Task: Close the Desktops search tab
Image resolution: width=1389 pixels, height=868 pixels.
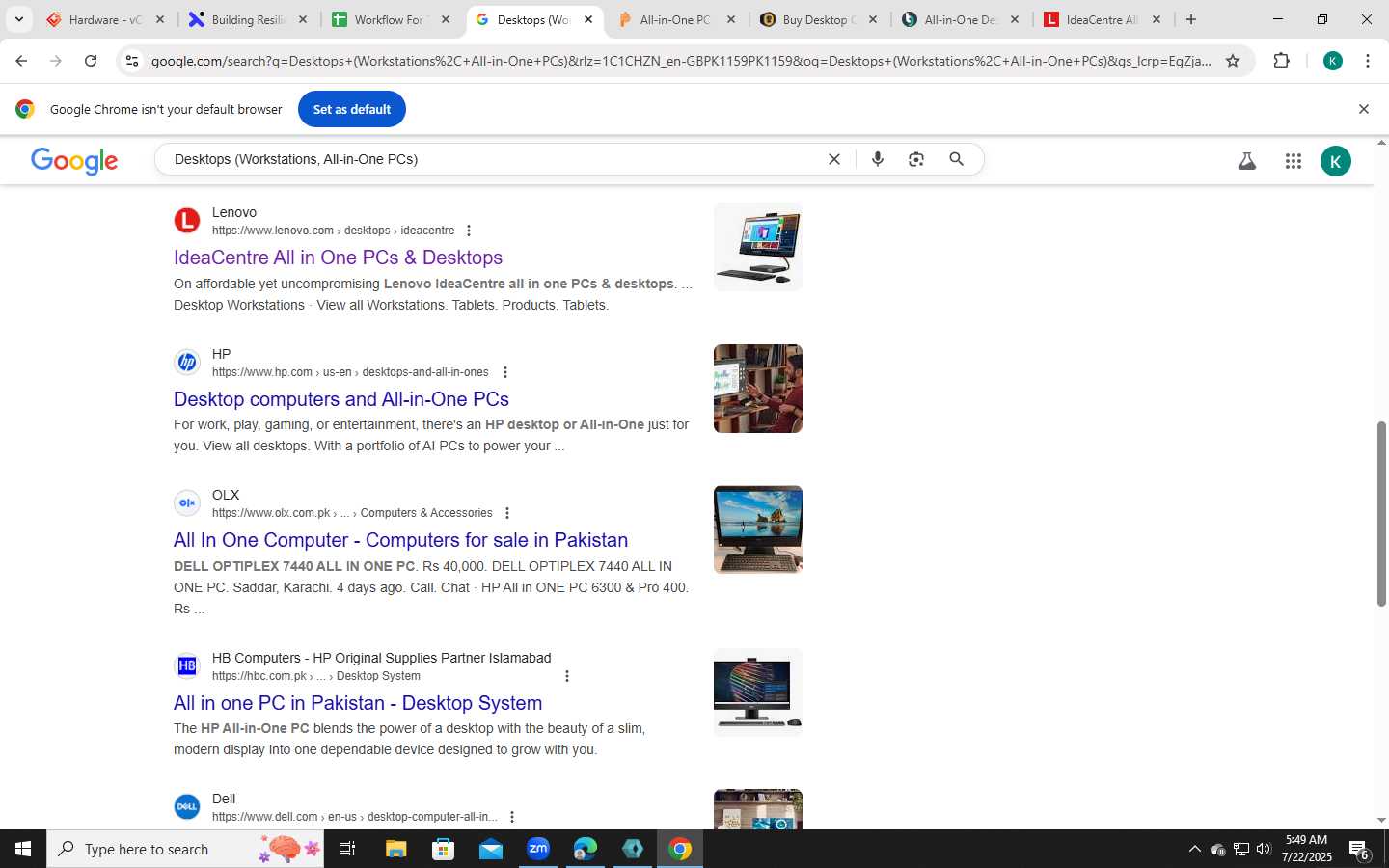Action: pos(588,19)
